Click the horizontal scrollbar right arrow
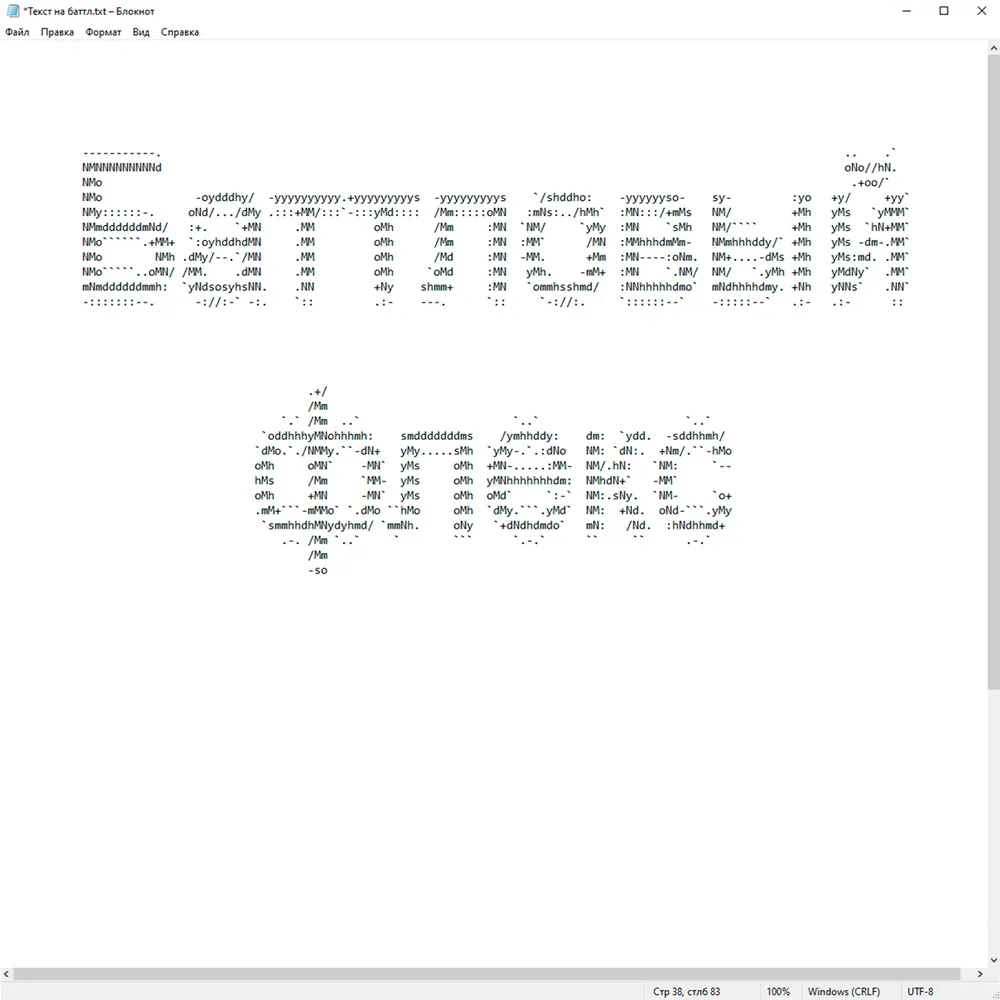 [x=980, y=974]
